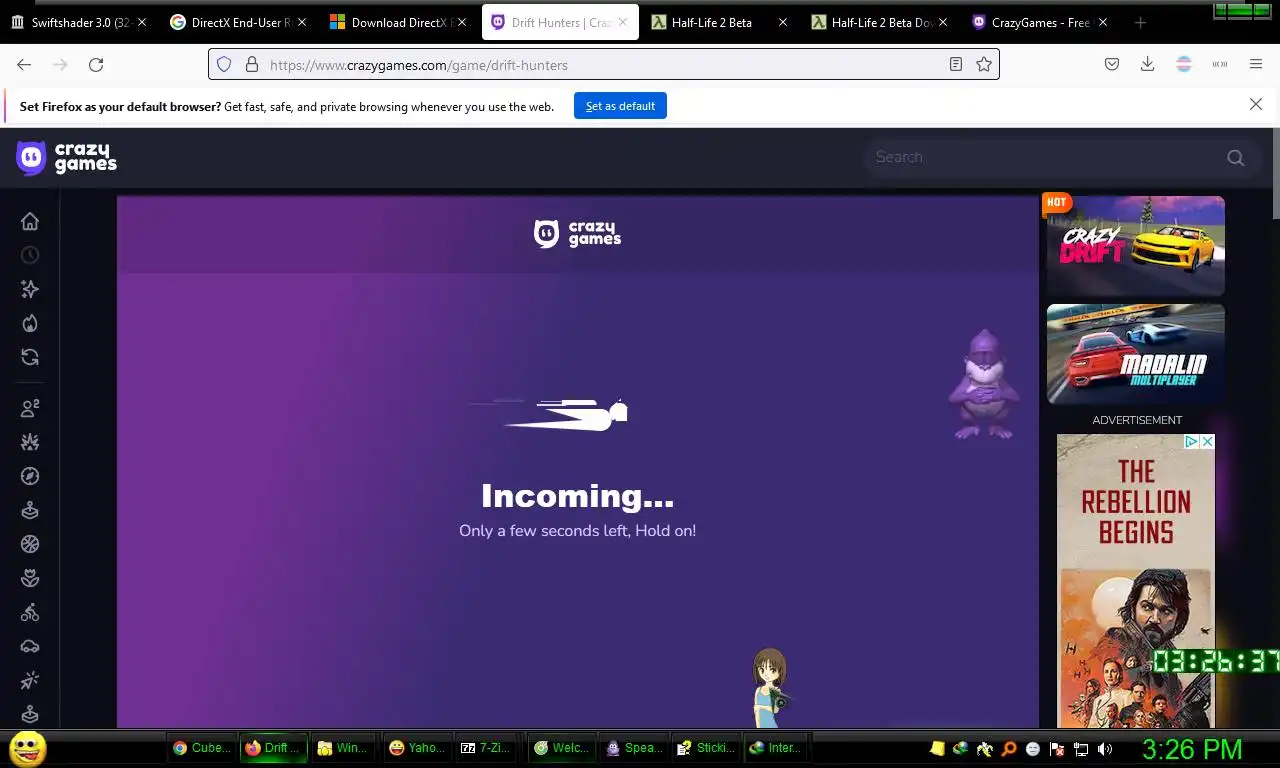
Task: Switch to Yahoo taskbar item
Action: (x=418, y=747)
